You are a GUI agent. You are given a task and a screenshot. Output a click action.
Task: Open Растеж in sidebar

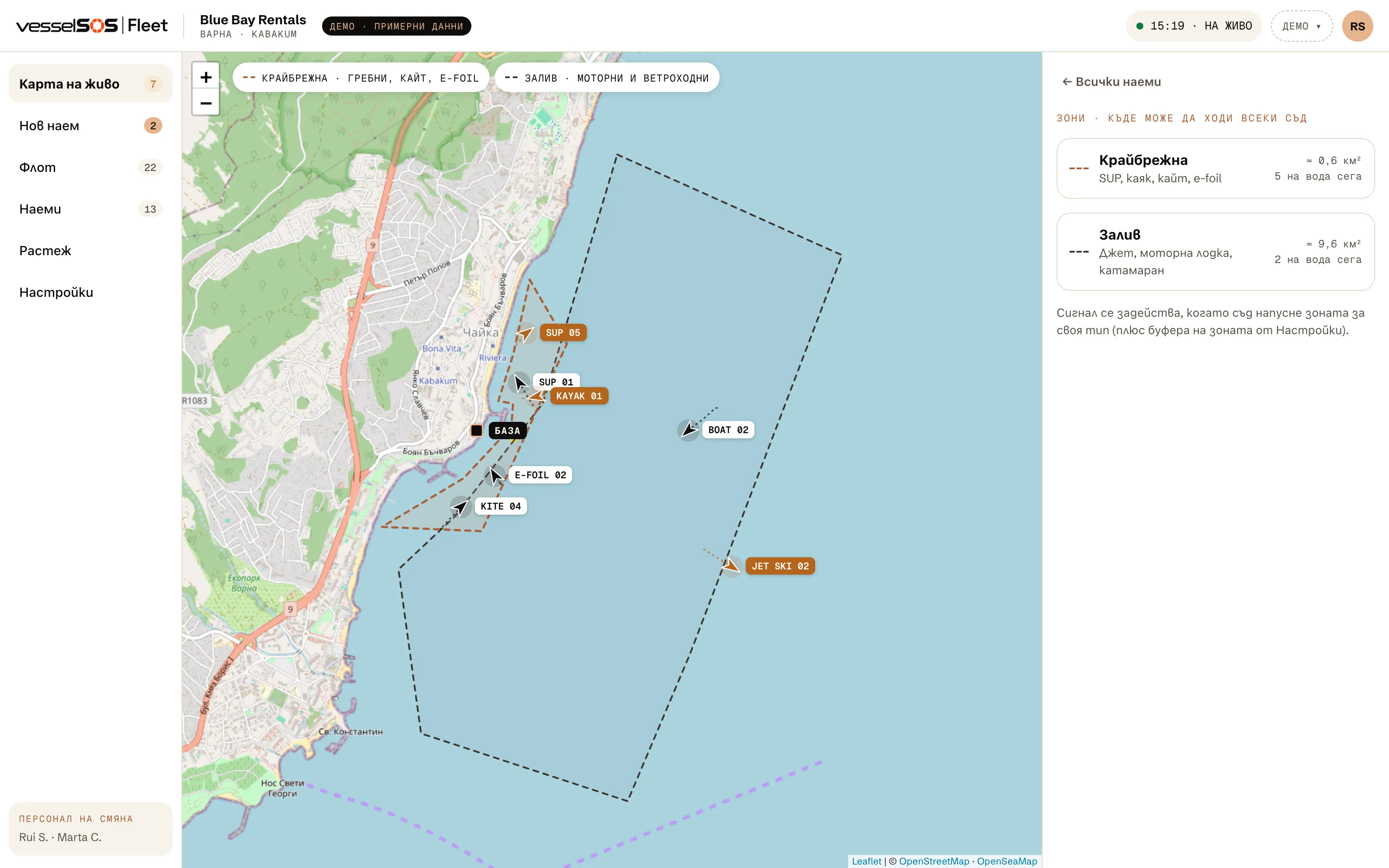tap(91, 251)
